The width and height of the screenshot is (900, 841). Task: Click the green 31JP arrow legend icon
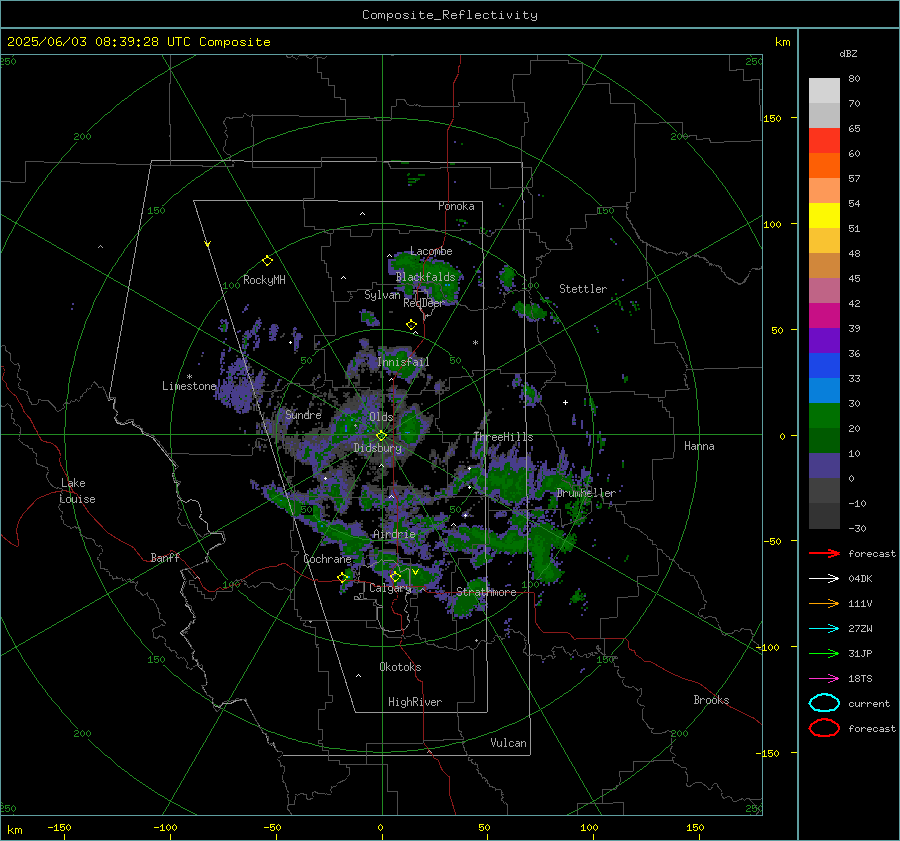coord(824,653)
